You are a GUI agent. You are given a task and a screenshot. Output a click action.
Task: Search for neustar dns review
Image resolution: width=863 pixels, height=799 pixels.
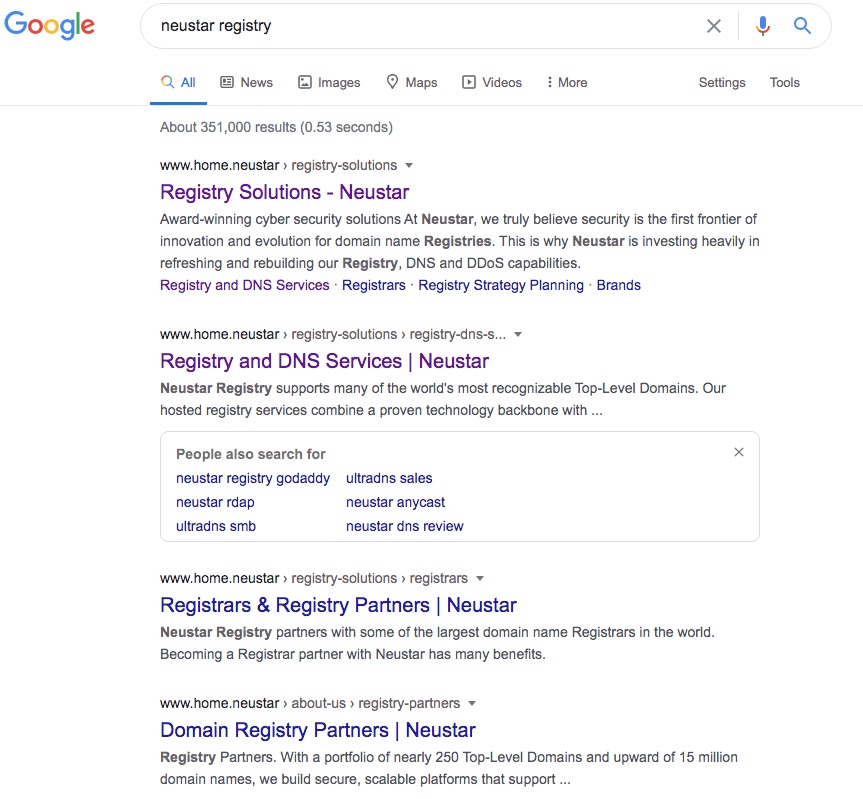[405, 526]
